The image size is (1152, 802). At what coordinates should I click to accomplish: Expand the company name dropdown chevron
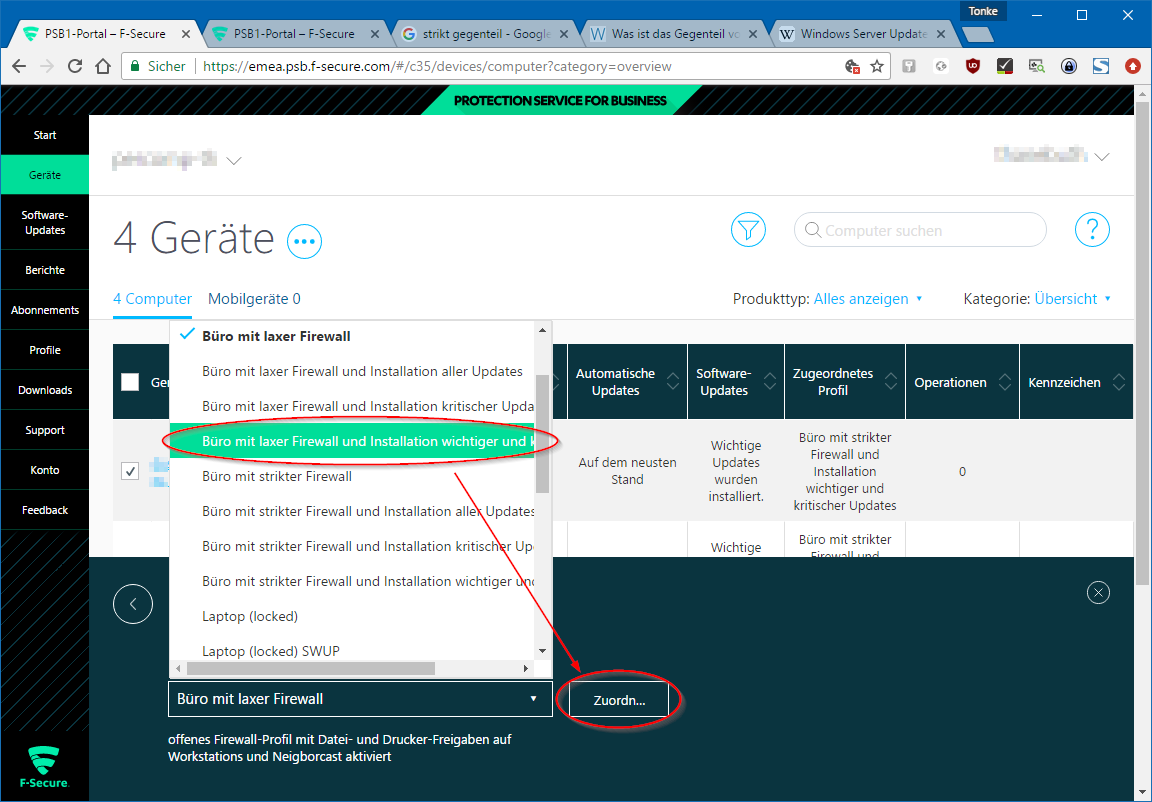[x=234, y=161]
